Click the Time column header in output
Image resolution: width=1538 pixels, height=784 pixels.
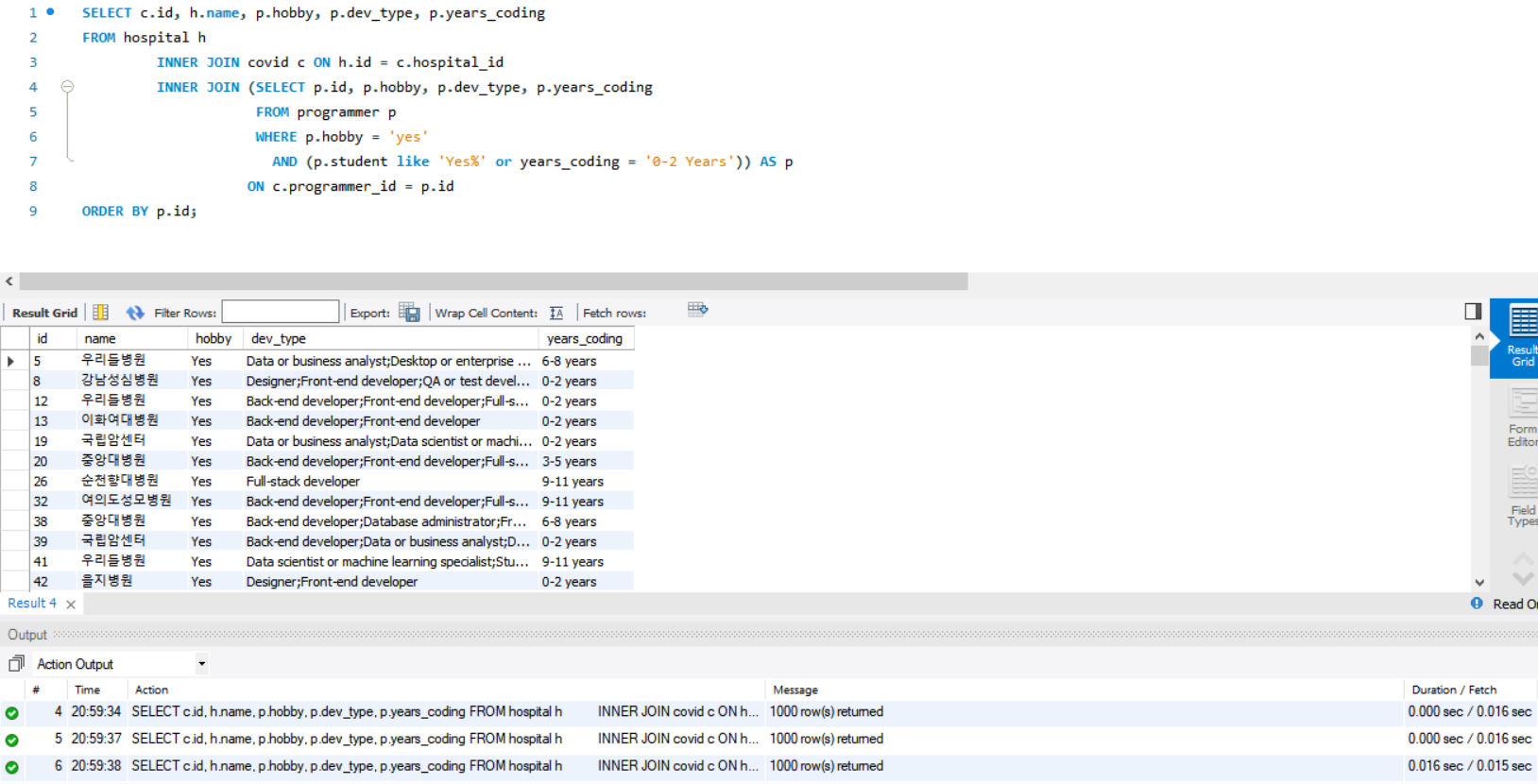coord(88,690)
